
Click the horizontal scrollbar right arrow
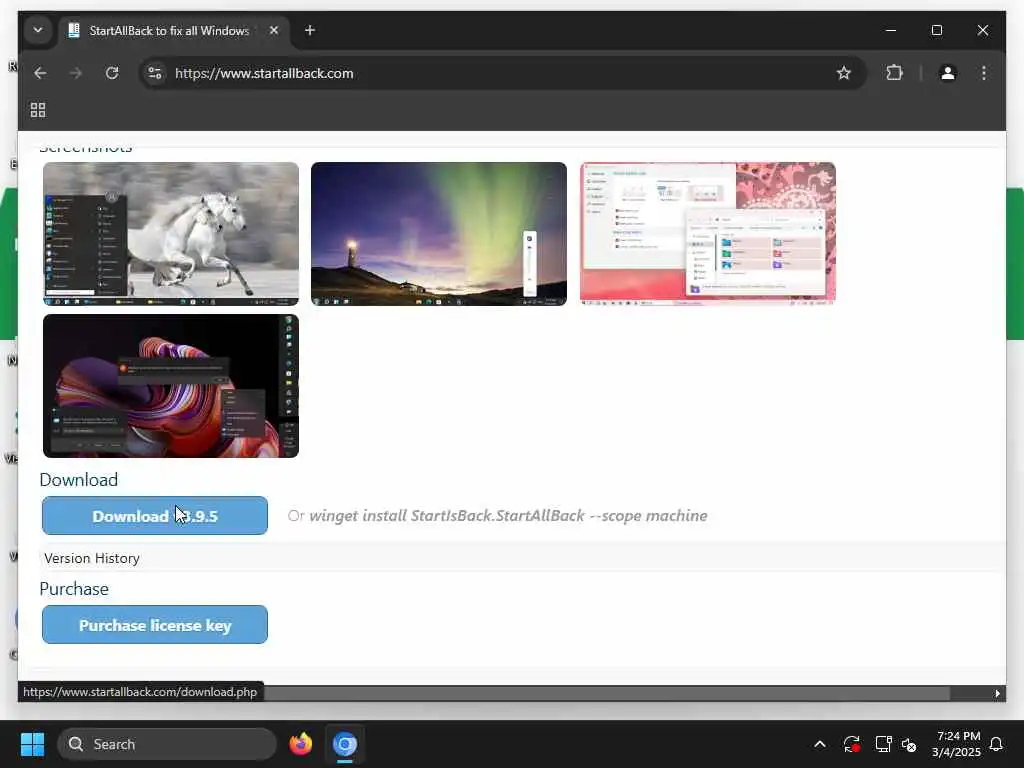(997, 694)
